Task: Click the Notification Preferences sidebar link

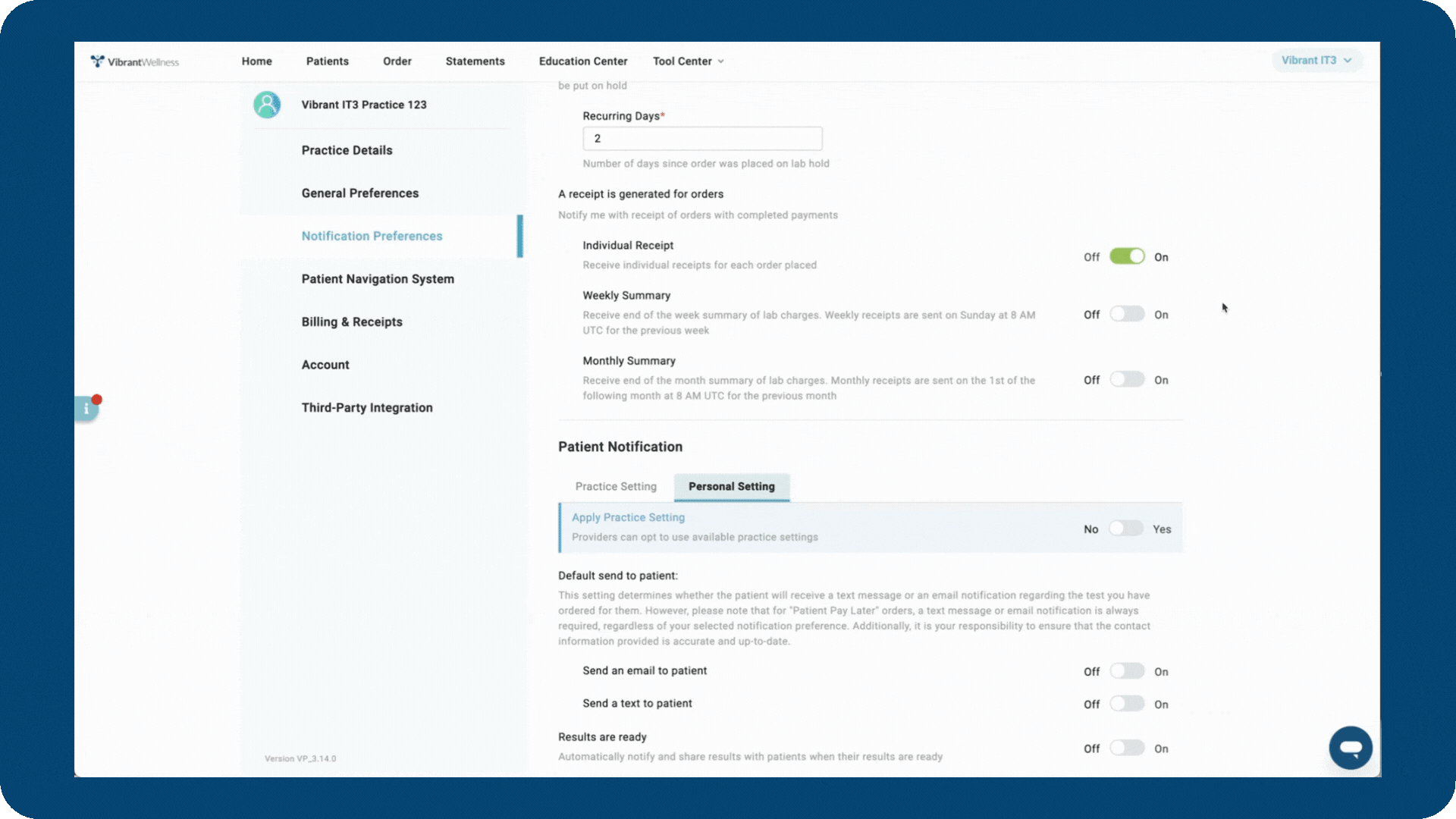Action: coord(371,235)
